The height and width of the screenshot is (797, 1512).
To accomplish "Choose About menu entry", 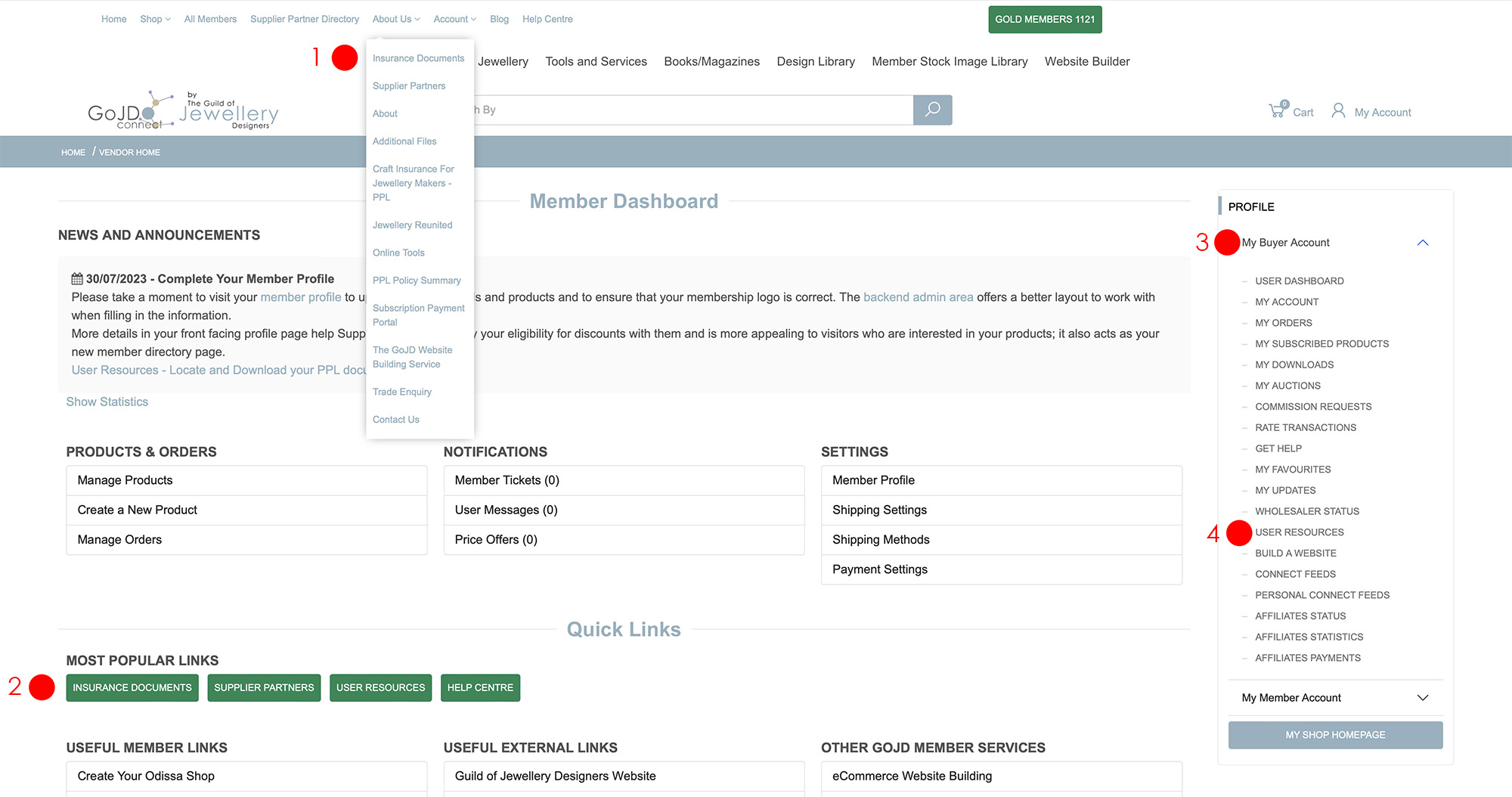I will pyautogui.click(x=385, y=113).
